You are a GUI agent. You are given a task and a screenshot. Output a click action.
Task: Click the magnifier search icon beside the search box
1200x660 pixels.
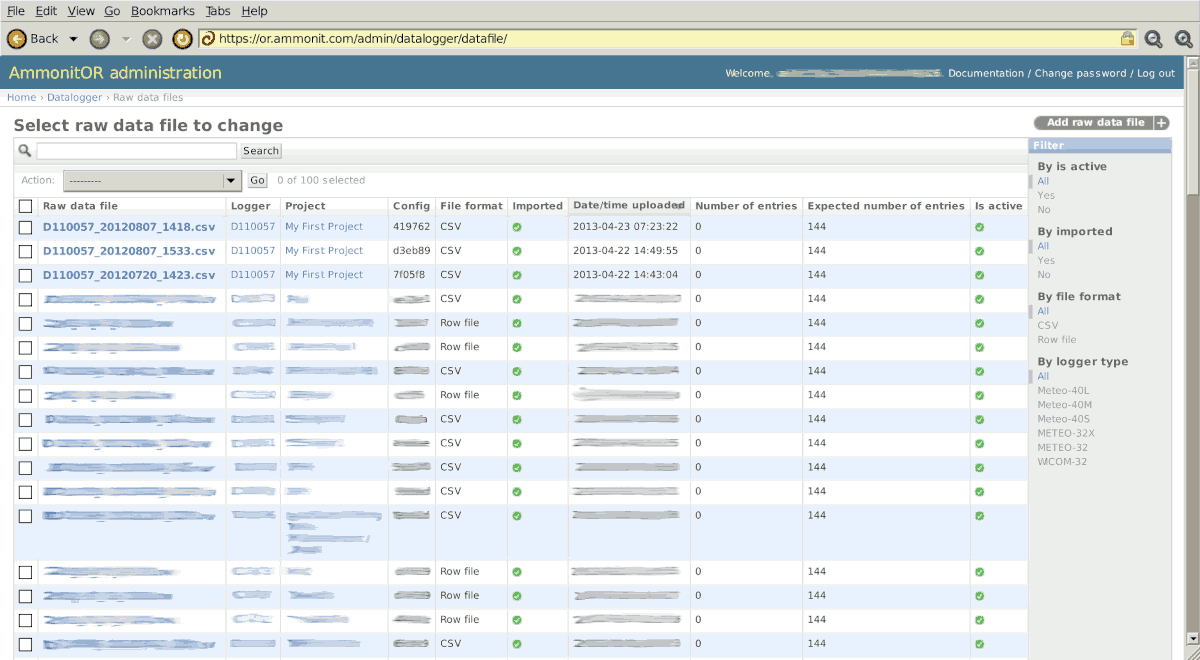click(23, 149)
